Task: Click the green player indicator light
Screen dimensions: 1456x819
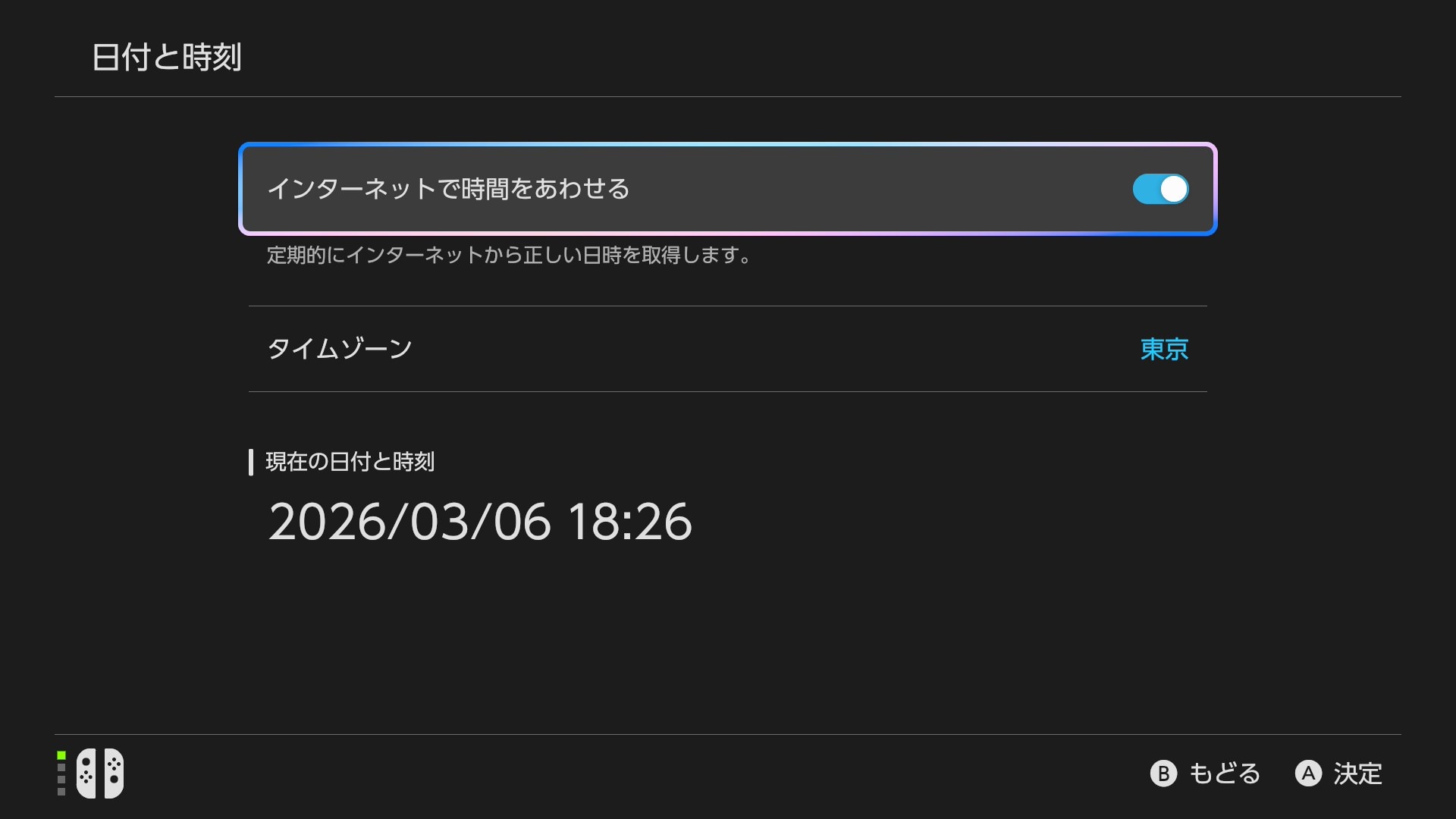Action: click(x=61, y=755)
